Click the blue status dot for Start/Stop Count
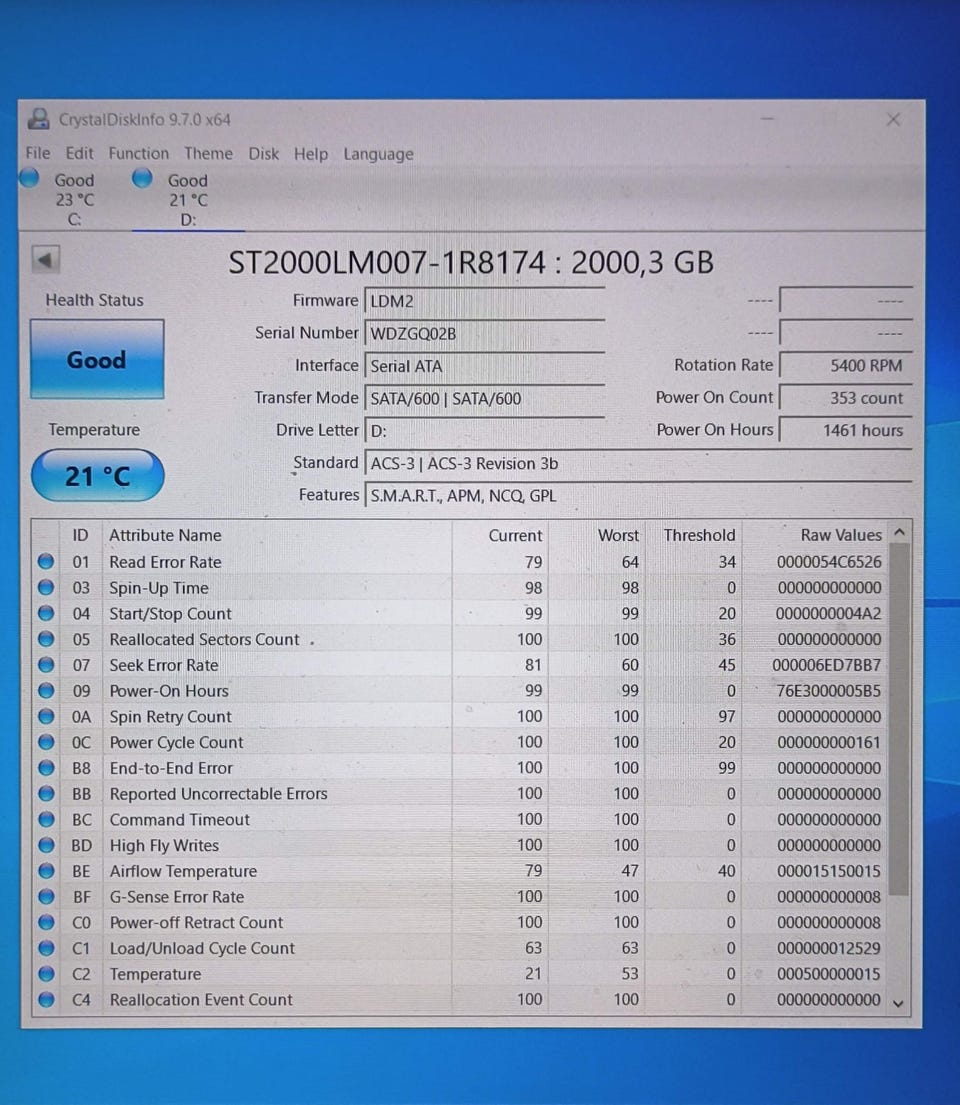The height and width of the screenshot is (1105, 960). coord(46,613)
